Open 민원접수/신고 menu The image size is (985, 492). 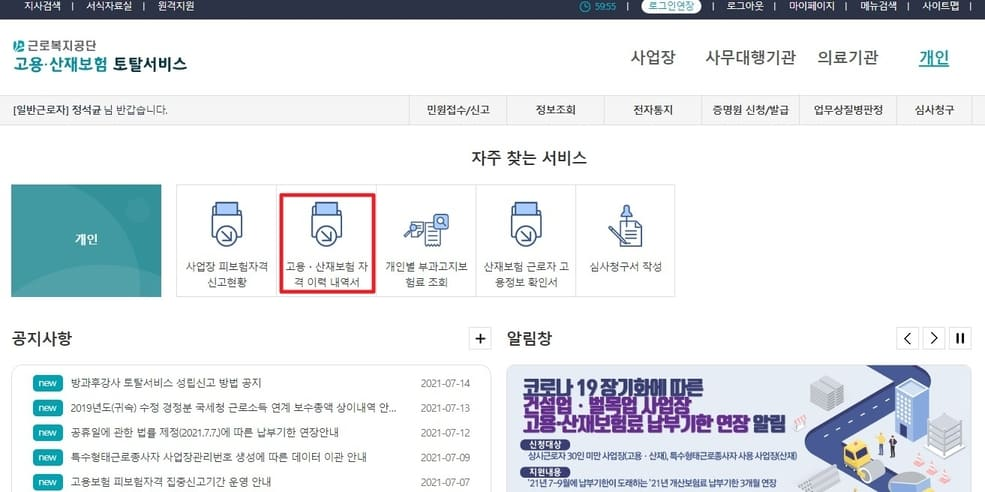click(458, 110)
